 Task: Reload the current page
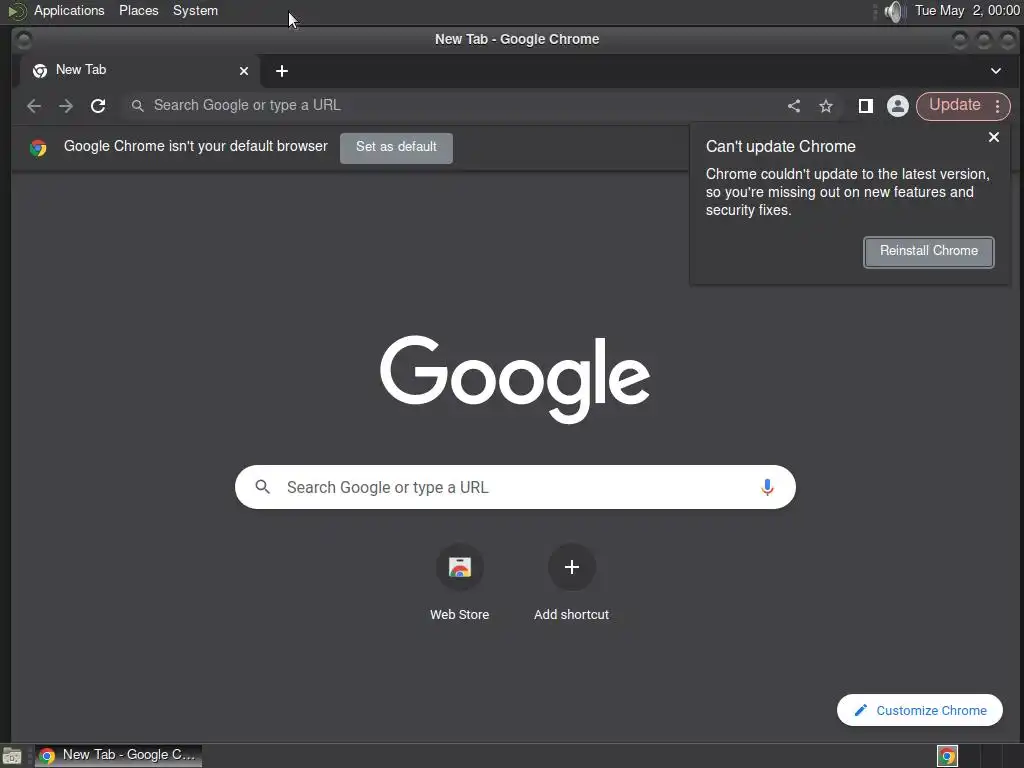98,106
